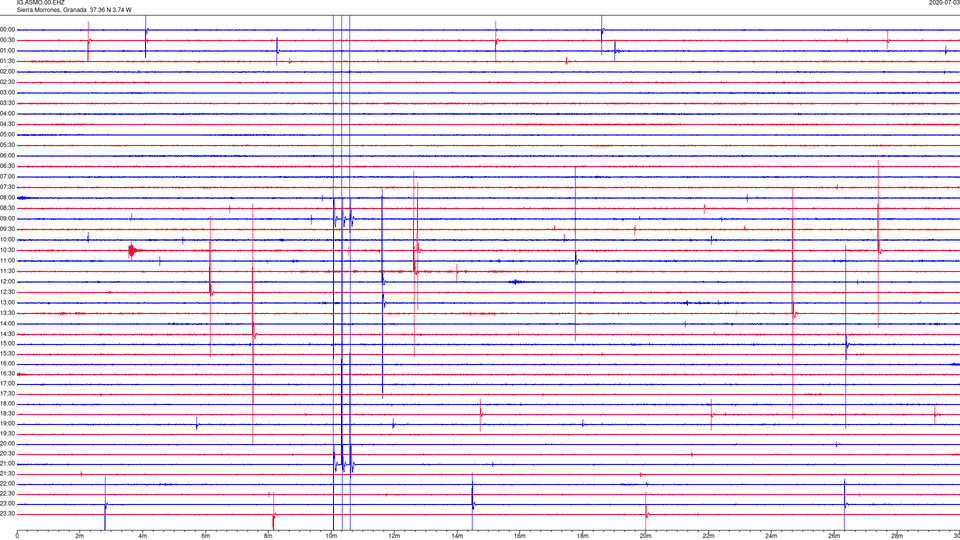Choose the 21:30 time label
Viewport: 960px width, 540px height.
coord(7,473)
